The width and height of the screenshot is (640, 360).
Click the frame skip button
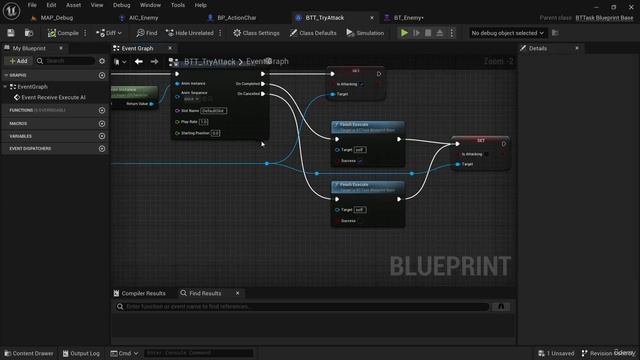(x=416, y=33)
